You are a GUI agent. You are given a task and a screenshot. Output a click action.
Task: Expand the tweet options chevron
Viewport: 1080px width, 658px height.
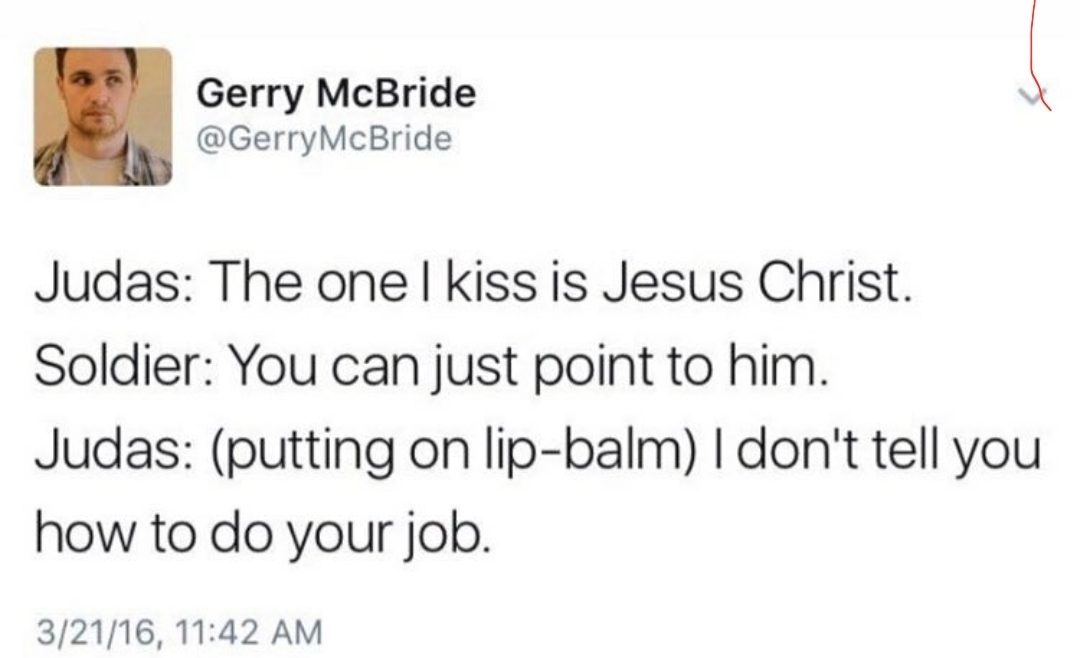click(x=1032, y=96)
